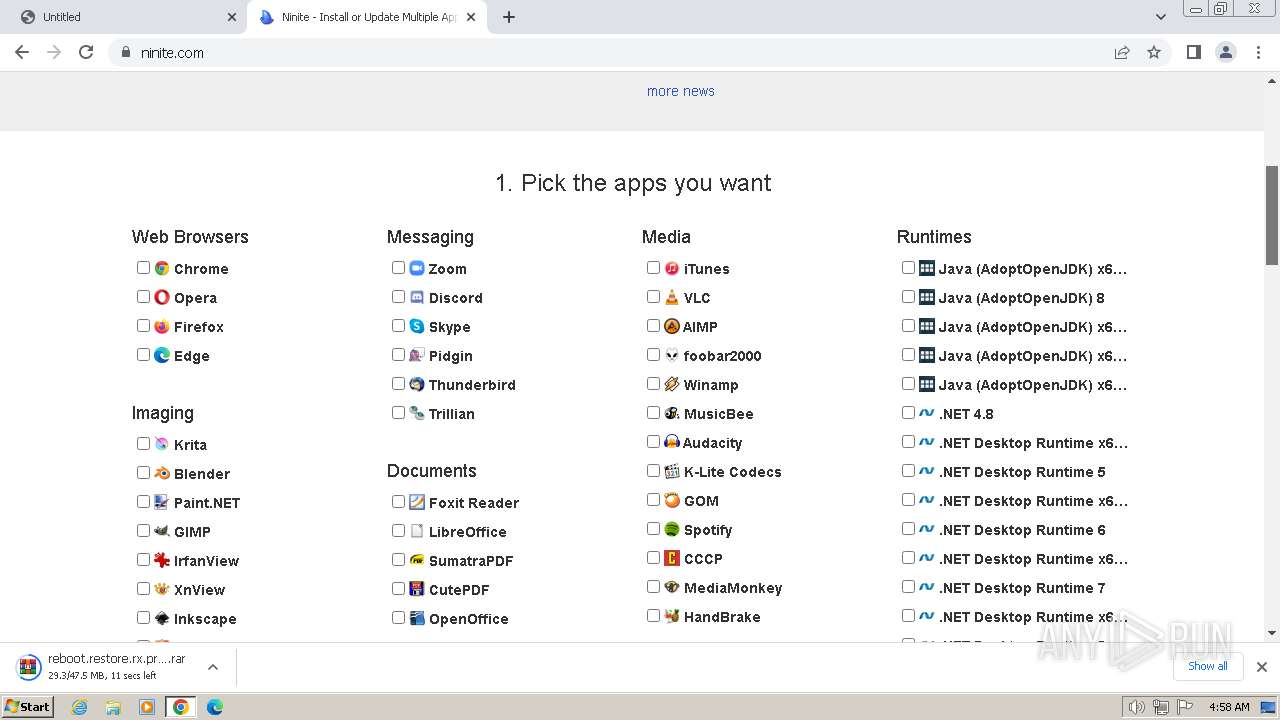The image size is (1280, 720).
Task: Tick the VLC checkbox
Action: pos(654,297)
